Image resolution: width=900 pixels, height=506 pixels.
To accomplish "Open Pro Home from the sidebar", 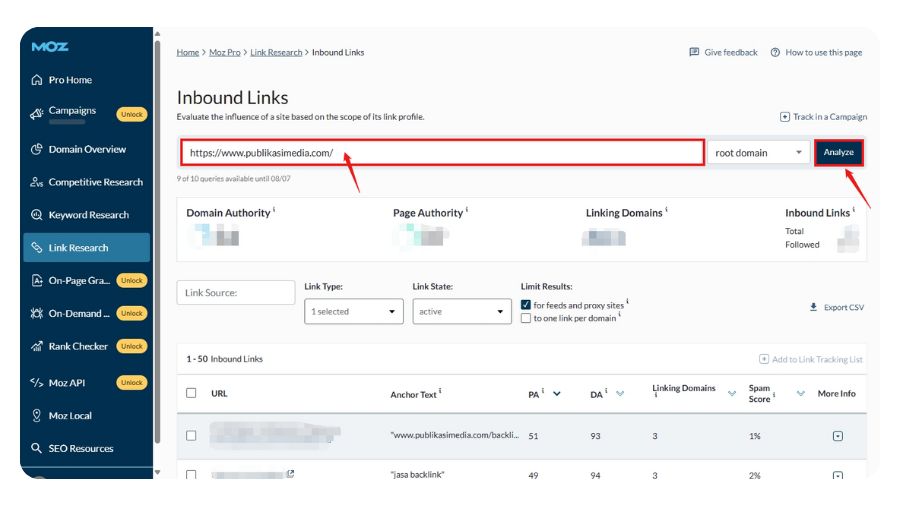I will pyautogui.click(x=70, y=80).
